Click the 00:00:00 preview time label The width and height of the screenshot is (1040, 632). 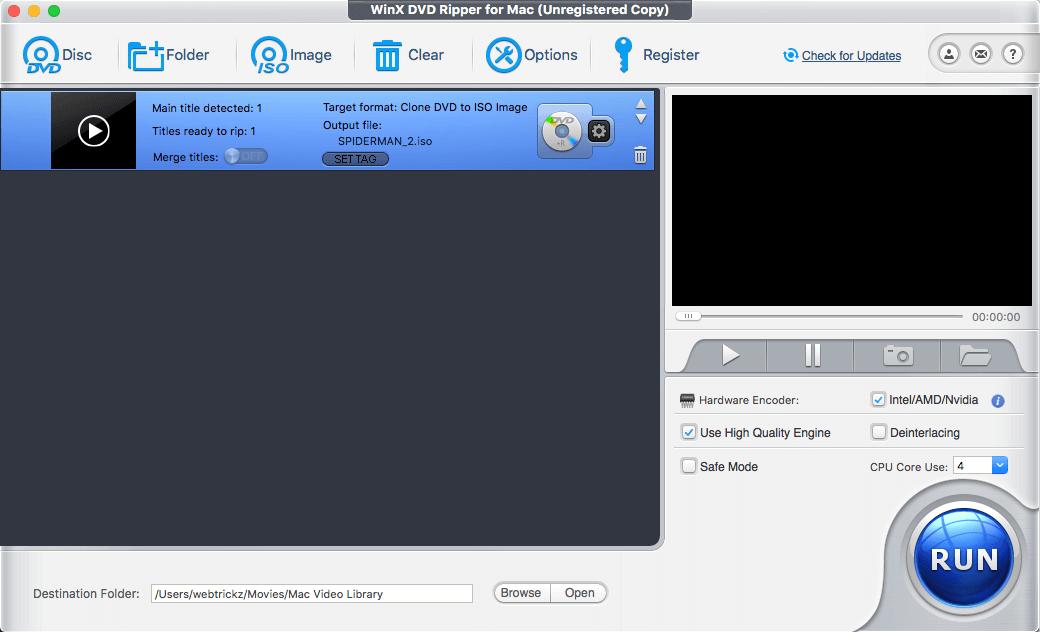point(996,317)
